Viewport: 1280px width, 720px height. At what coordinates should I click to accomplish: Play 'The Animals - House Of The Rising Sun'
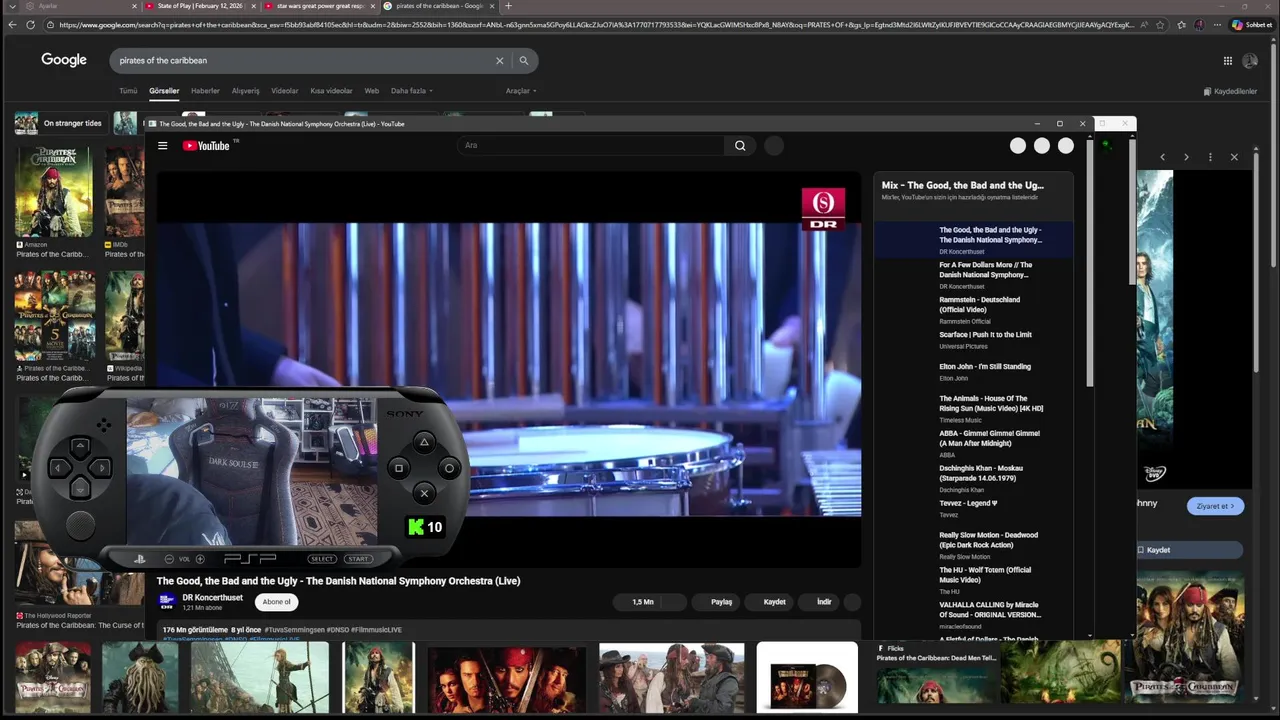pyautogui.click(x=972, y=410)
